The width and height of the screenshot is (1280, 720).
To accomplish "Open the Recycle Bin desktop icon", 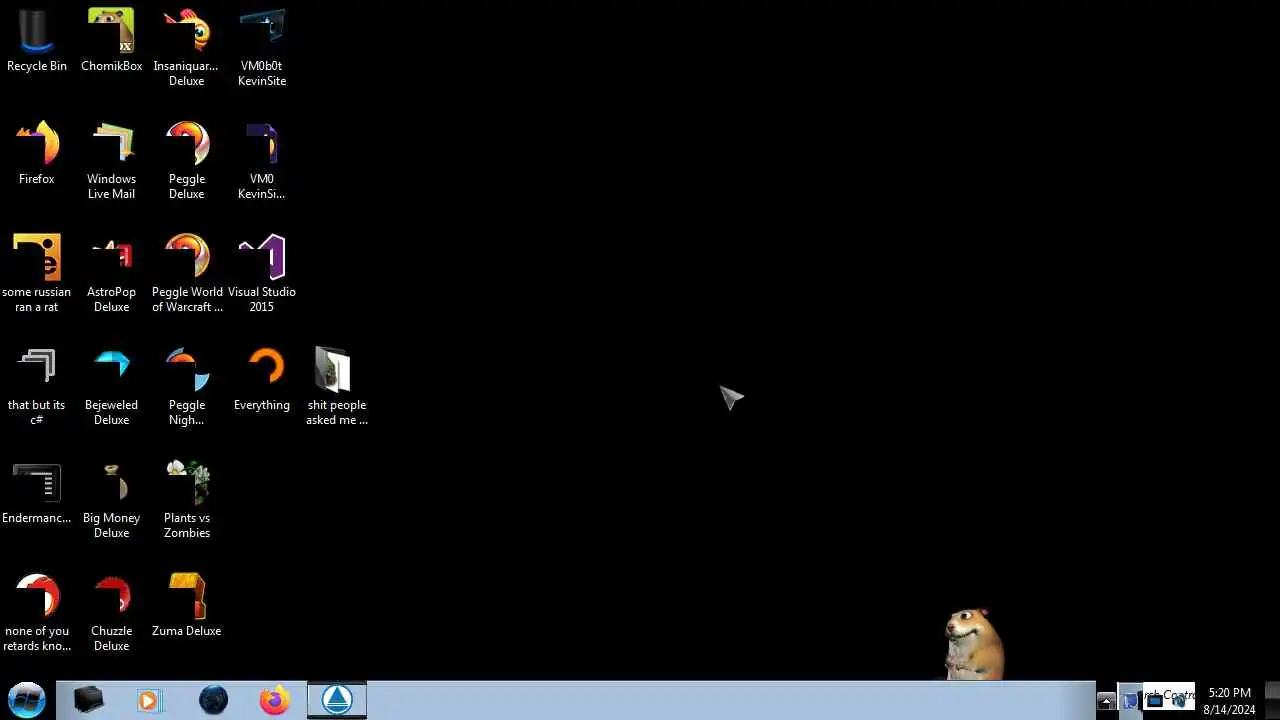I will [x=37, y=41].
